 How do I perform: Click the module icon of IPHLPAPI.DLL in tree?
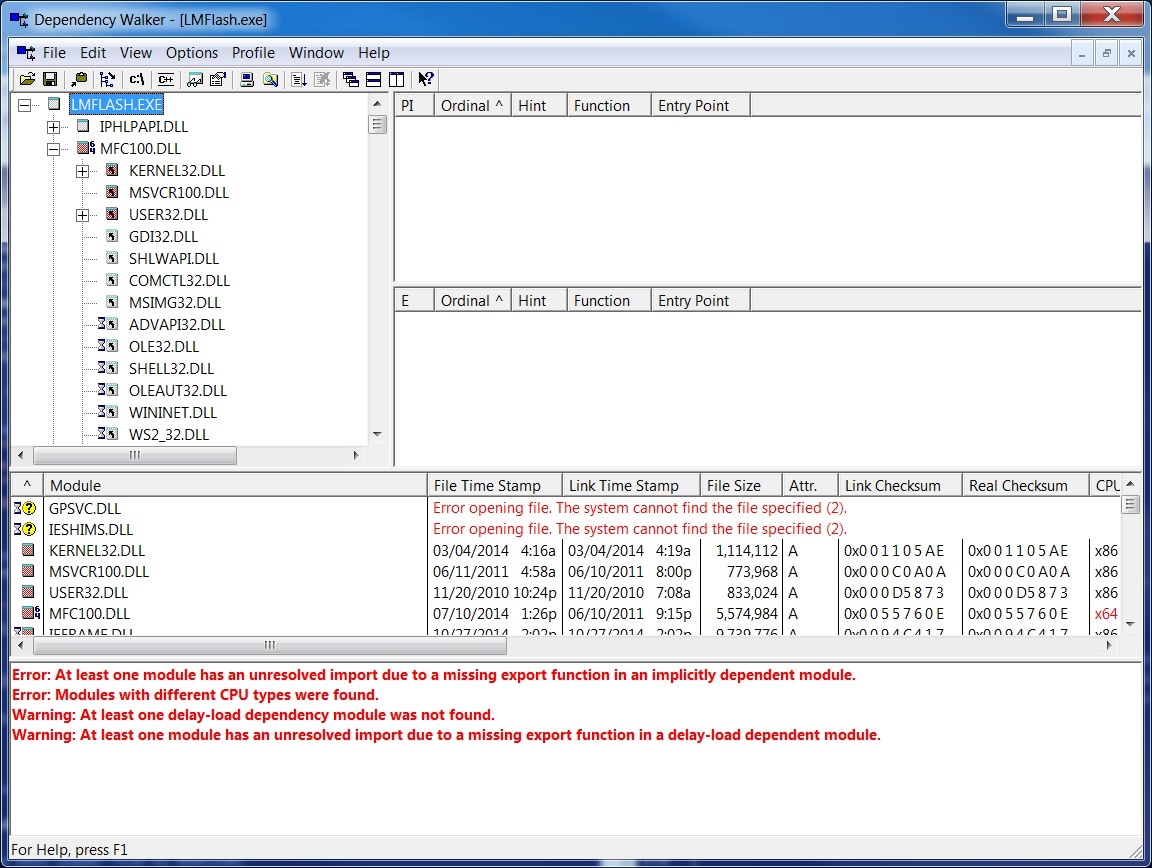[83, 126]
